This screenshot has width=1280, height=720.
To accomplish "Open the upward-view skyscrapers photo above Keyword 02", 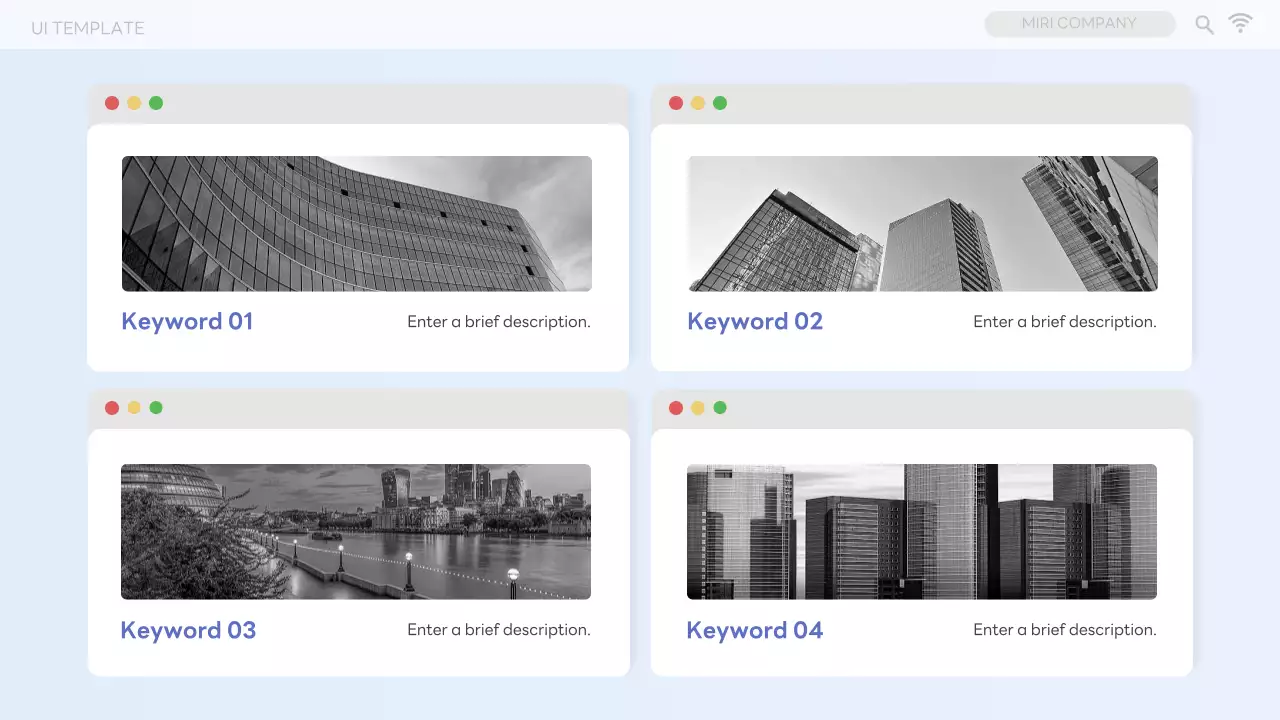I will (922, 224).
